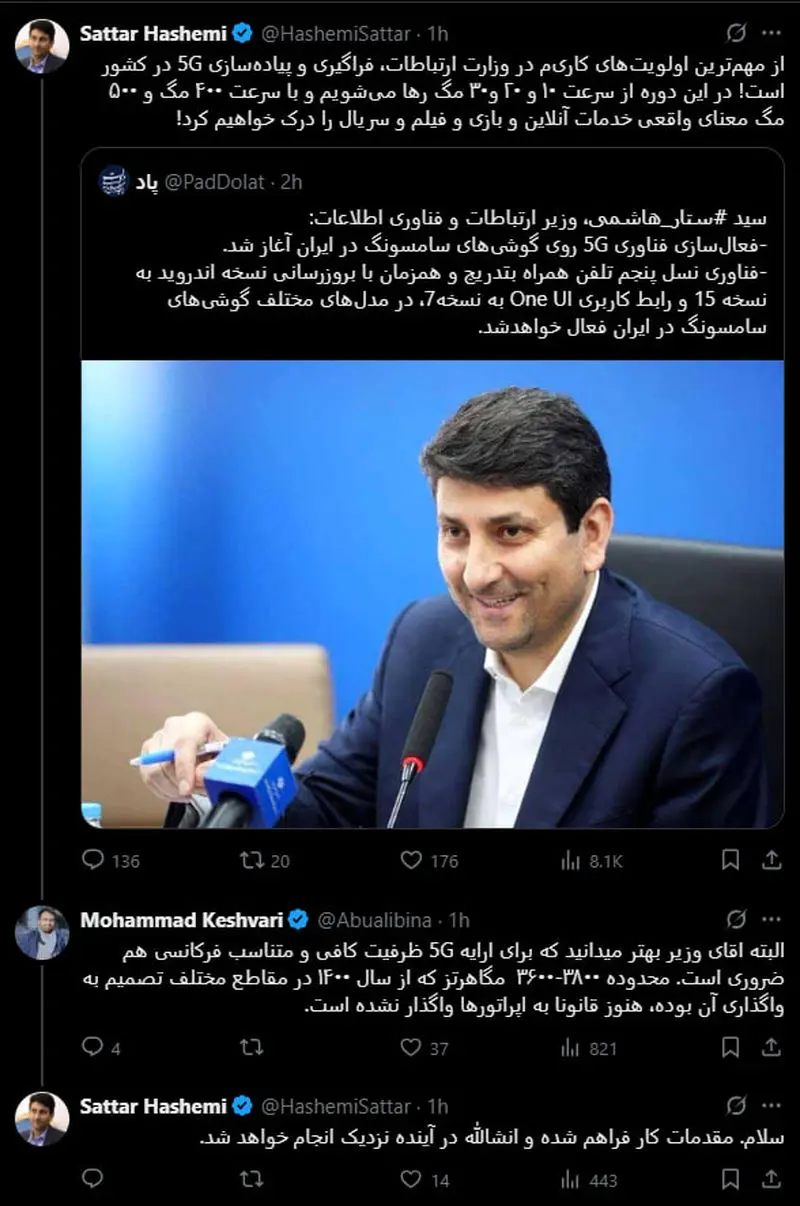This screenshot has height=1206, width=800.
Task: View analytics for the 8.1K views tweet
Action: point(571,859)
